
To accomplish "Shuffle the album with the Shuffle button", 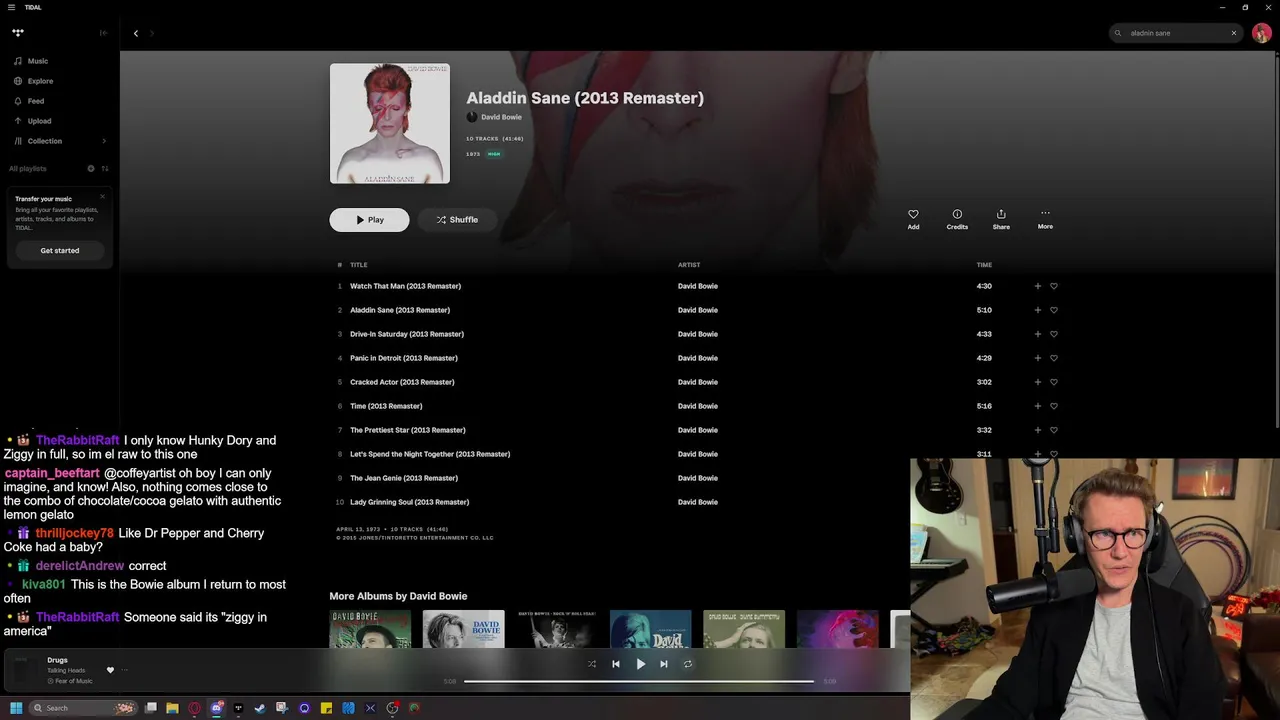I will 457,220.
